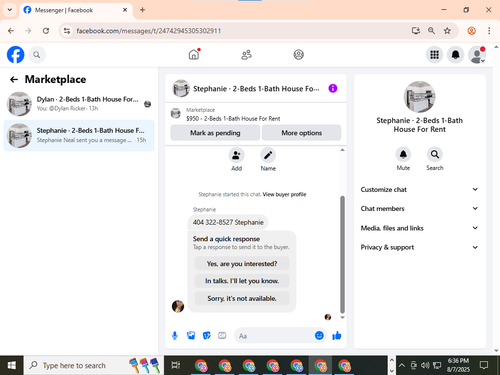Open the Facebook menu grid icon
The height and width of the screenshot is (375, 500).
(434, 55)
